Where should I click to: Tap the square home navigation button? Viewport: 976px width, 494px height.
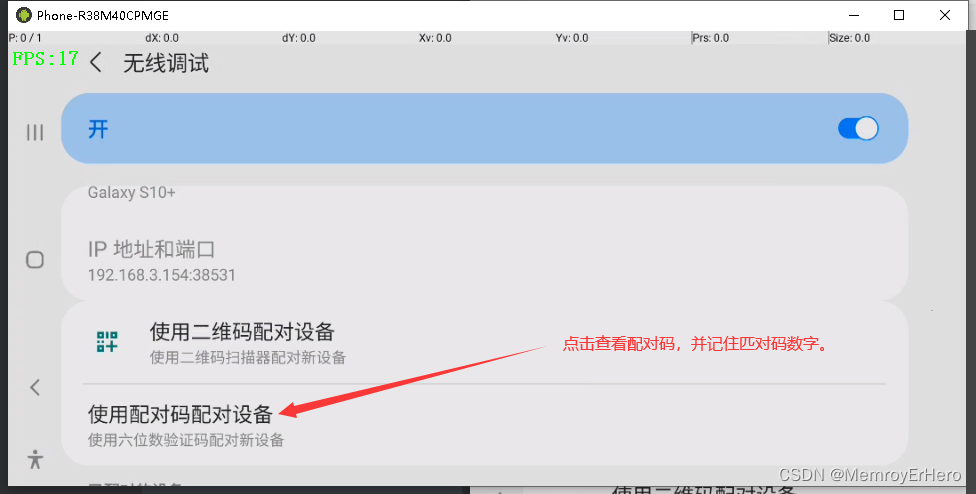pyautogui.click(x=35, y=259)
